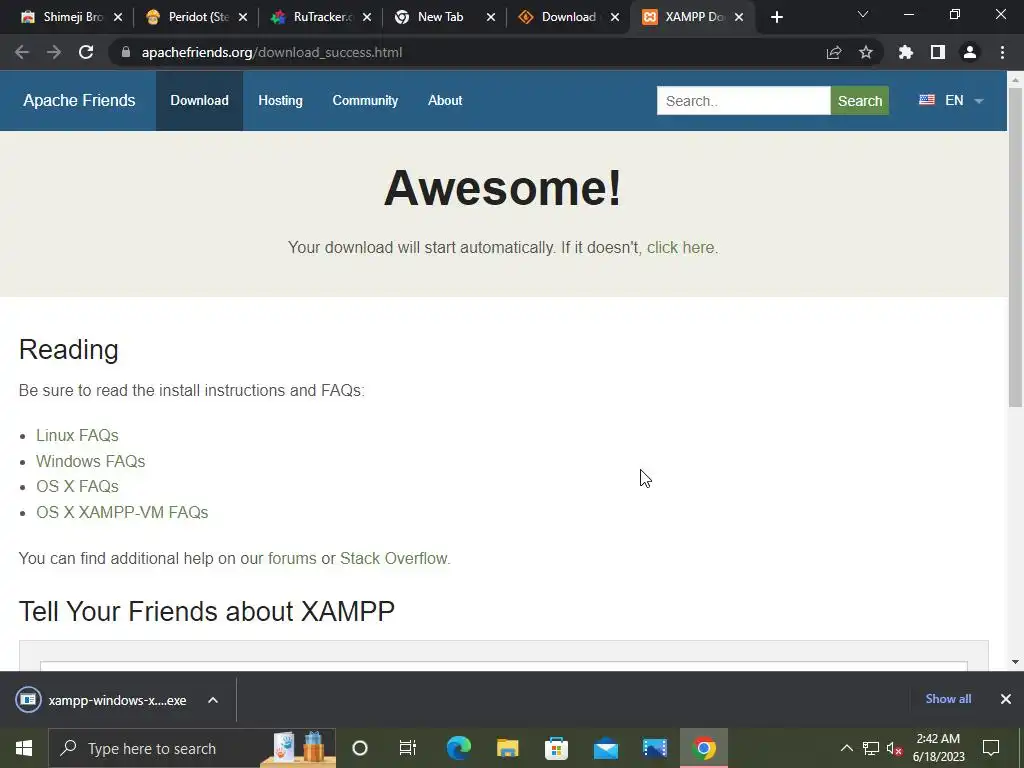This screenshot has height=768, width=1024.
Task: Open the forums link
Action: pos(292,558)
